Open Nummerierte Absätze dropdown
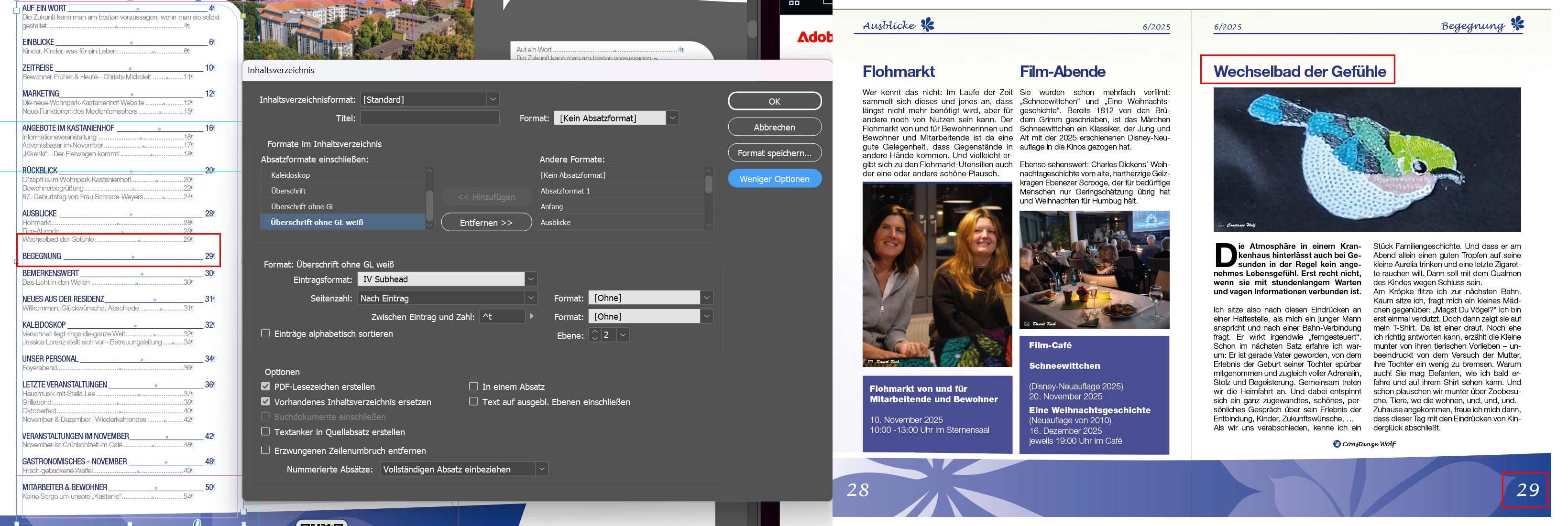 pyautogui.click(x=541, y=469)
